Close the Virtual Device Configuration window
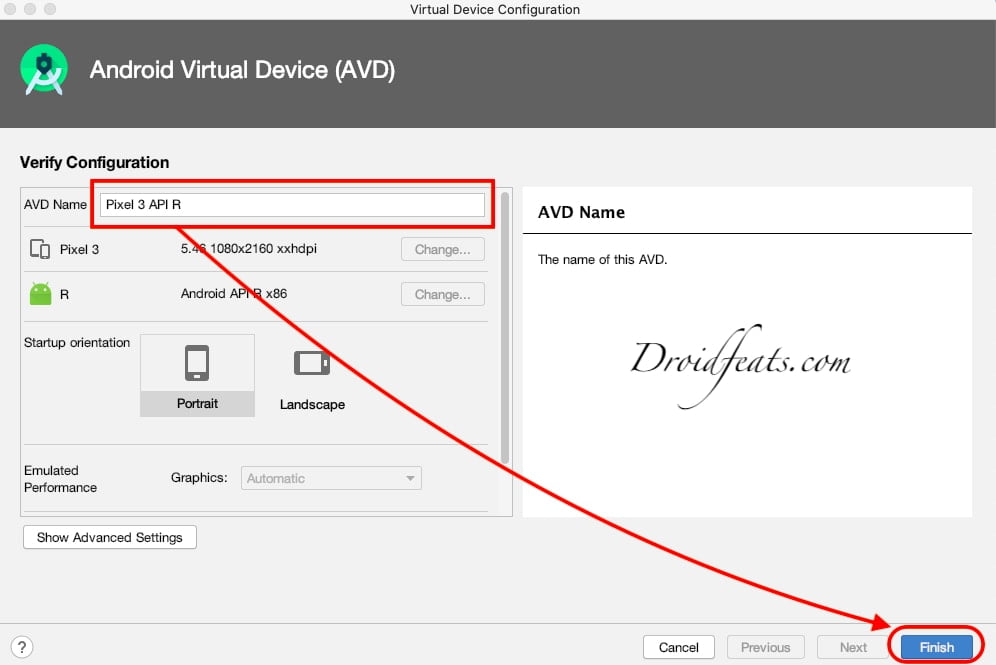 (x=10, y=9)
